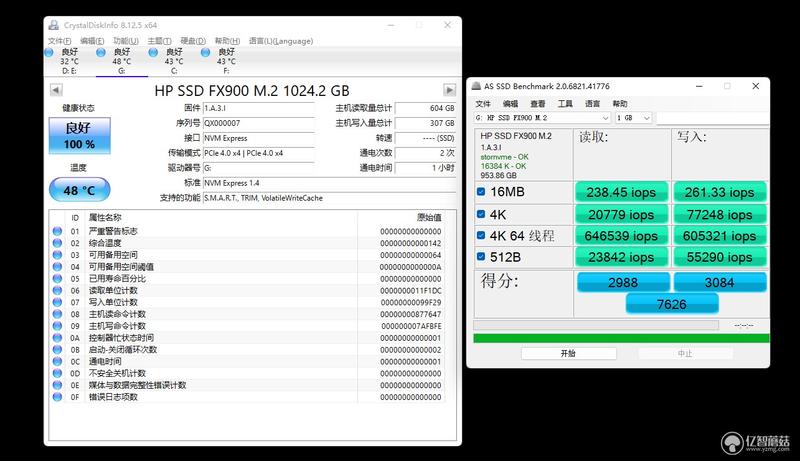Go to previous disk with left arrow

[56, 90]
